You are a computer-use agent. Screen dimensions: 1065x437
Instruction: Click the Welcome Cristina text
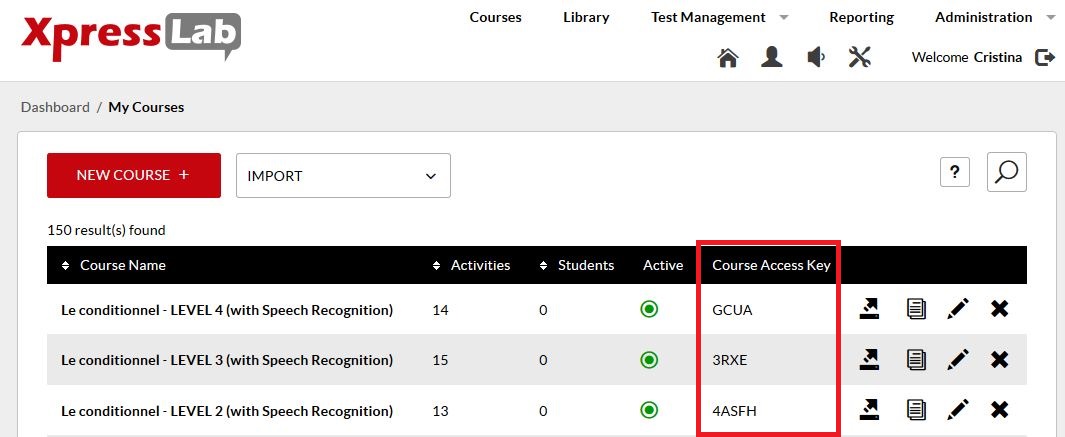pos(967,58)
